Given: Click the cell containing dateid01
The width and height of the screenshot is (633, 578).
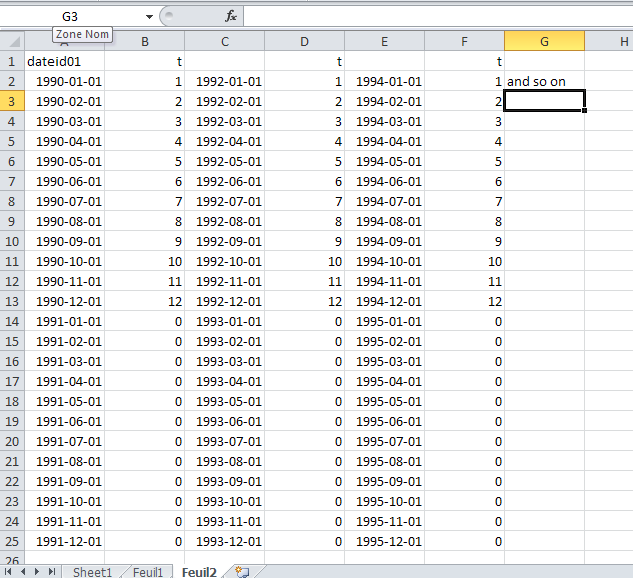Looking at the screenshot, I should click(x=65, y=61).
